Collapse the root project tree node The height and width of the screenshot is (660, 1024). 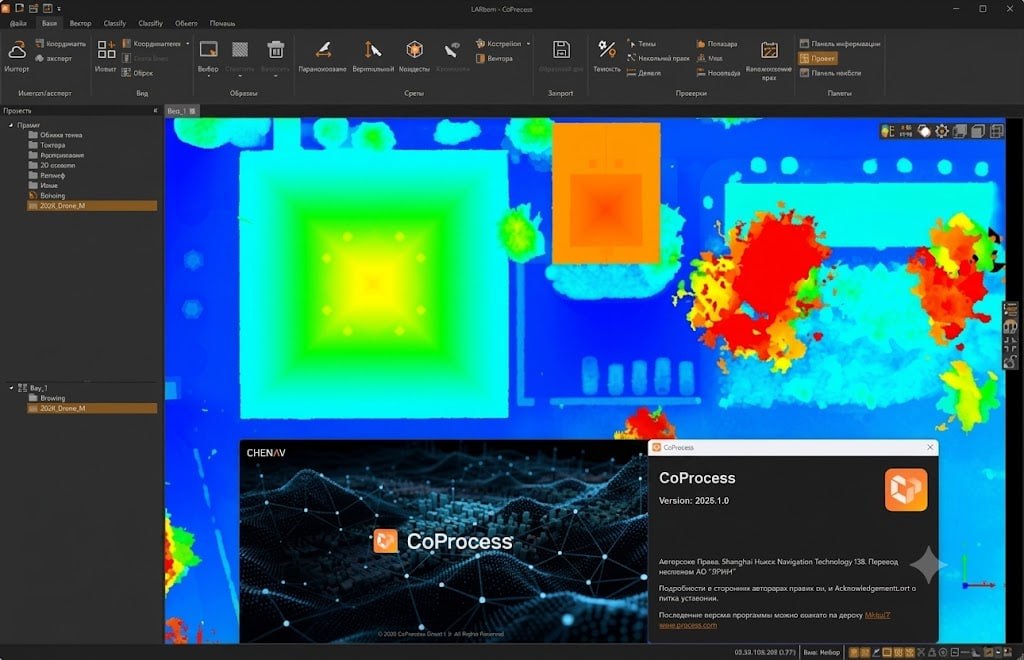(x=11, y=125)
